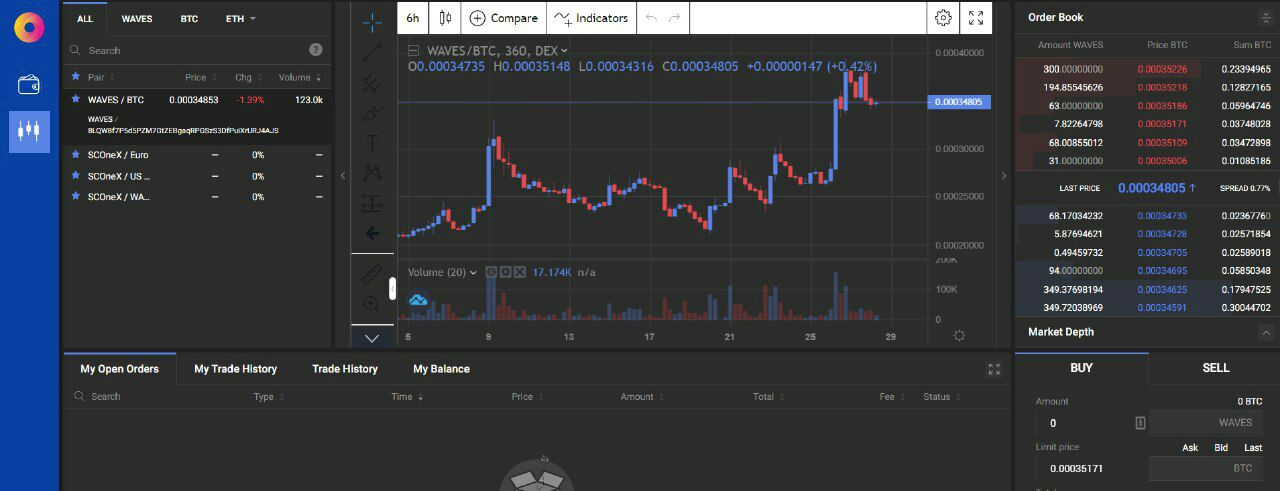1280x491 pixels.
Task: Open the chart axis settings gear
Action: [959, 335]
